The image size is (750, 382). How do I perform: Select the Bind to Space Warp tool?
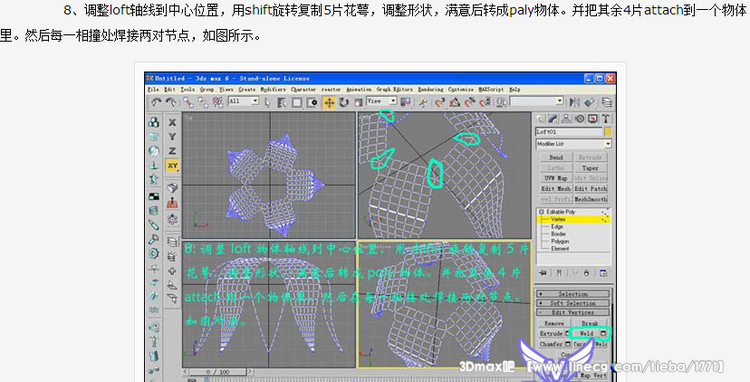[218, 102]
